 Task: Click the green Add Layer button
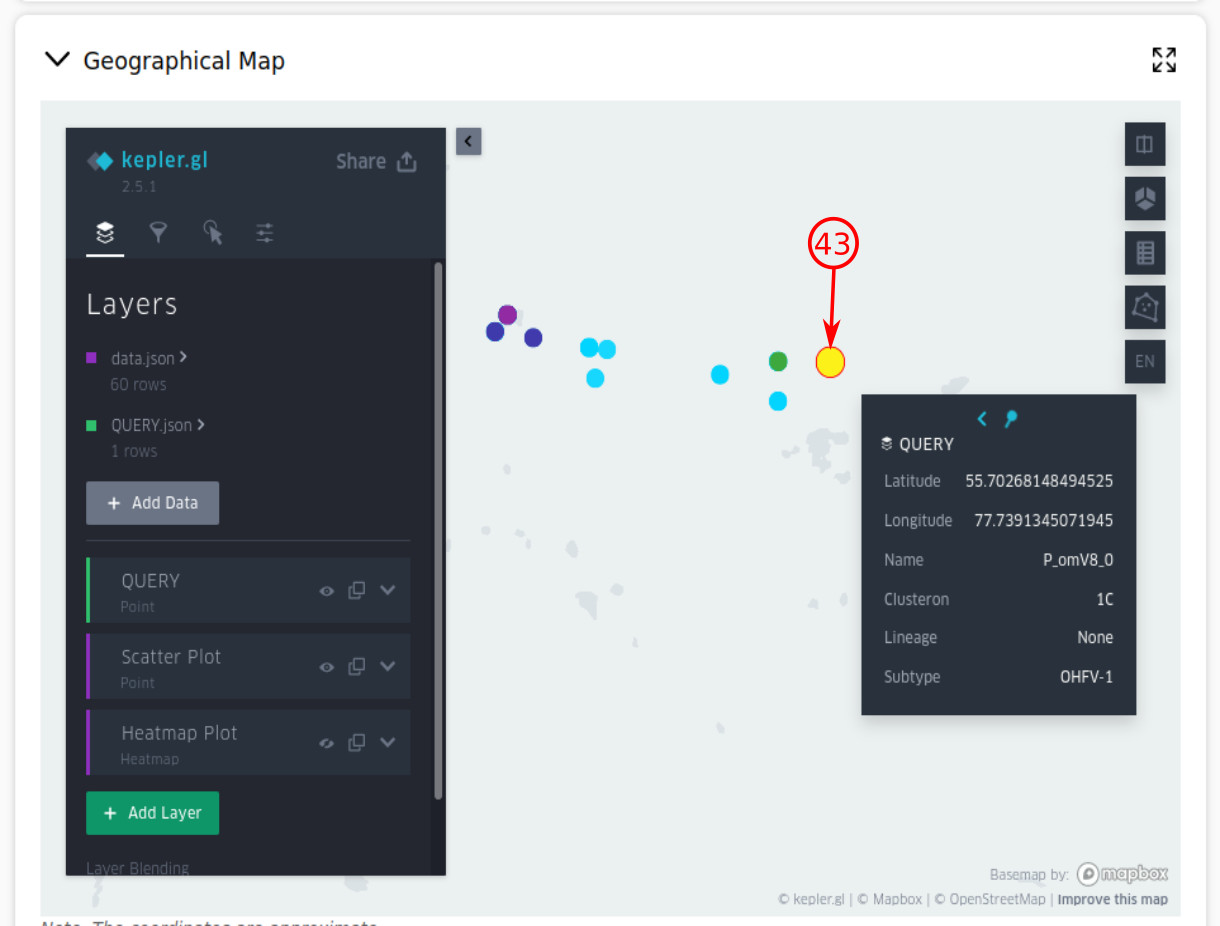coord(152,813)
